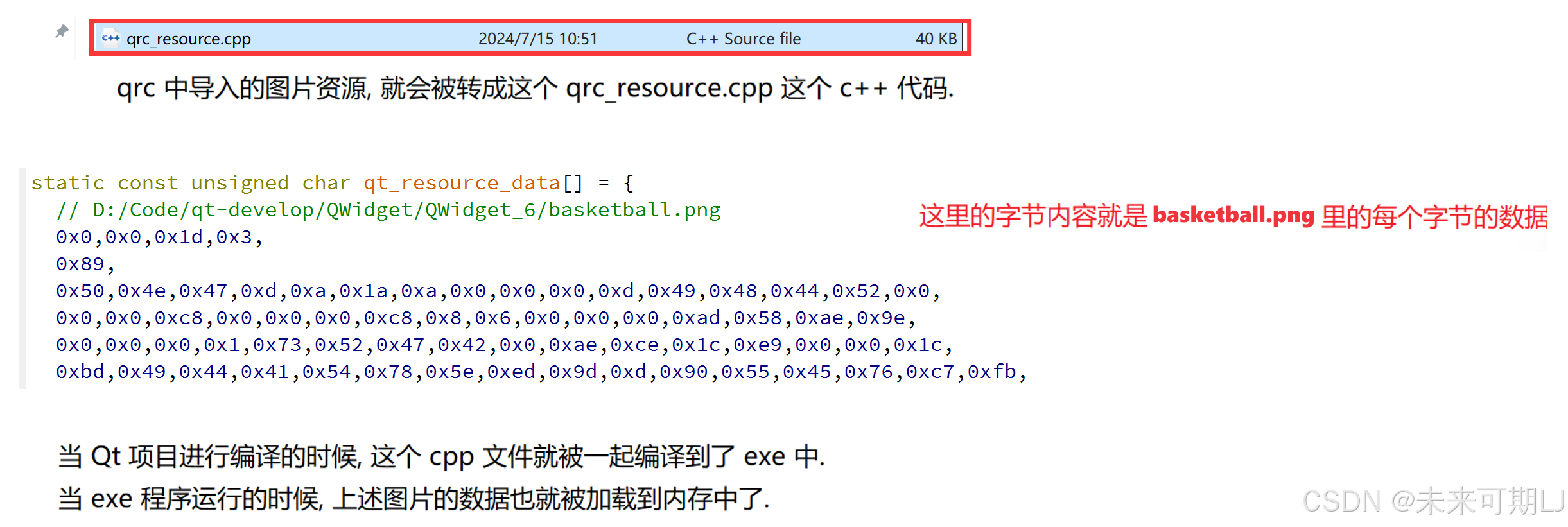
Task: Click the qt_resource_data declaration line
Action: pyautogui.click(x=333, y=183)
